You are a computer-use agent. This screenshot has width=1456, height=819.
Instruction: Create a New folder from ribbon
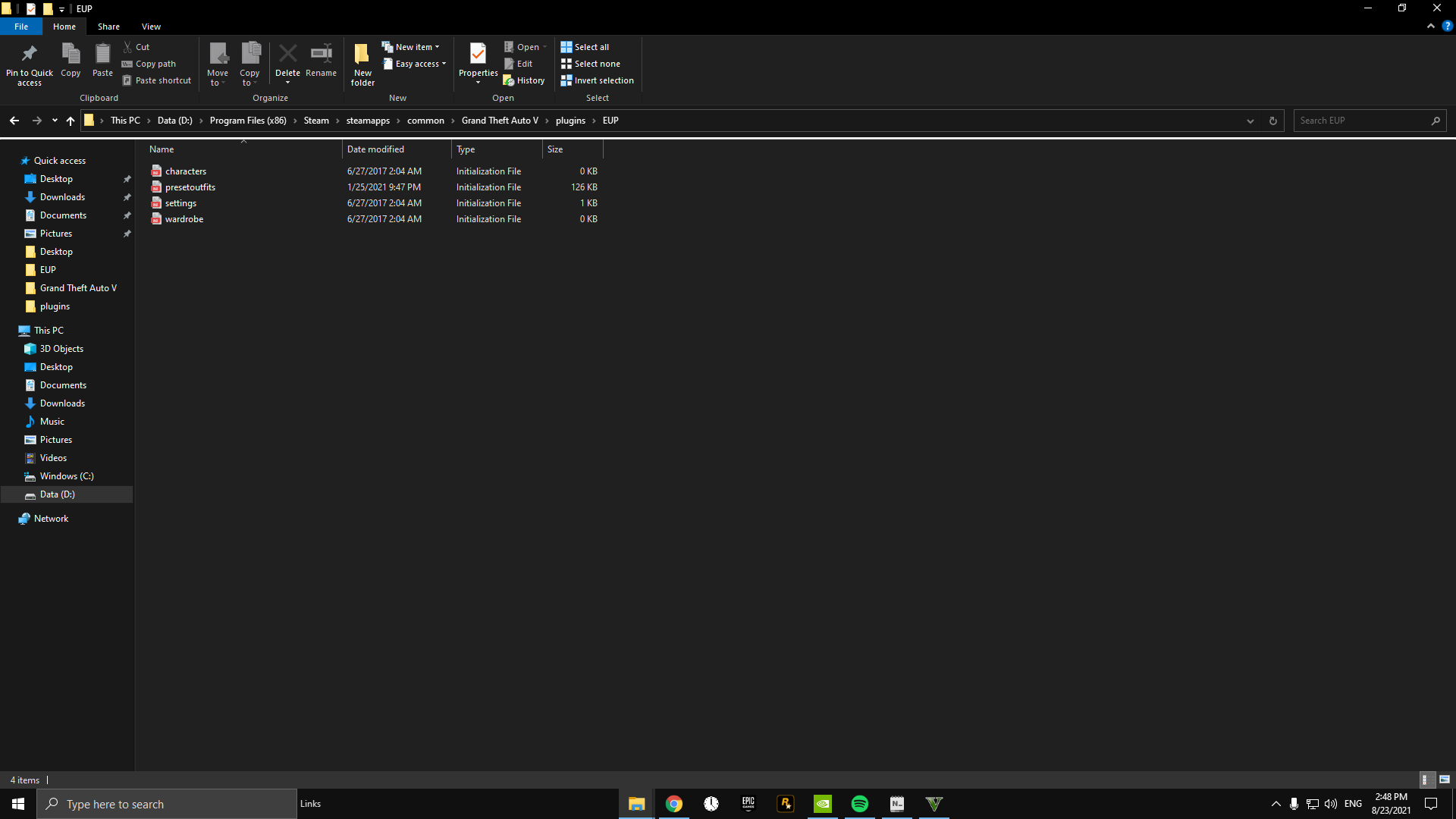point(362,55)
